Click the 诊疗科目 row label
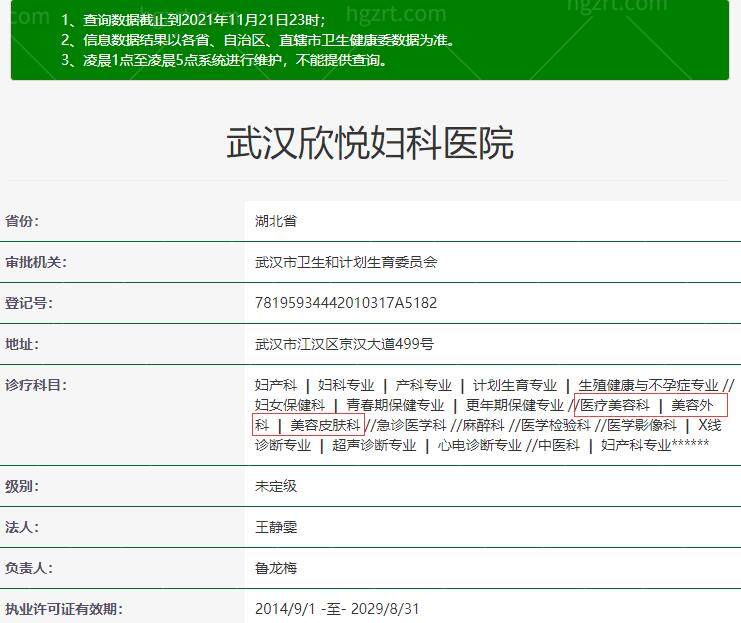This screenshot has width=741, height=623. coord(36,385)
